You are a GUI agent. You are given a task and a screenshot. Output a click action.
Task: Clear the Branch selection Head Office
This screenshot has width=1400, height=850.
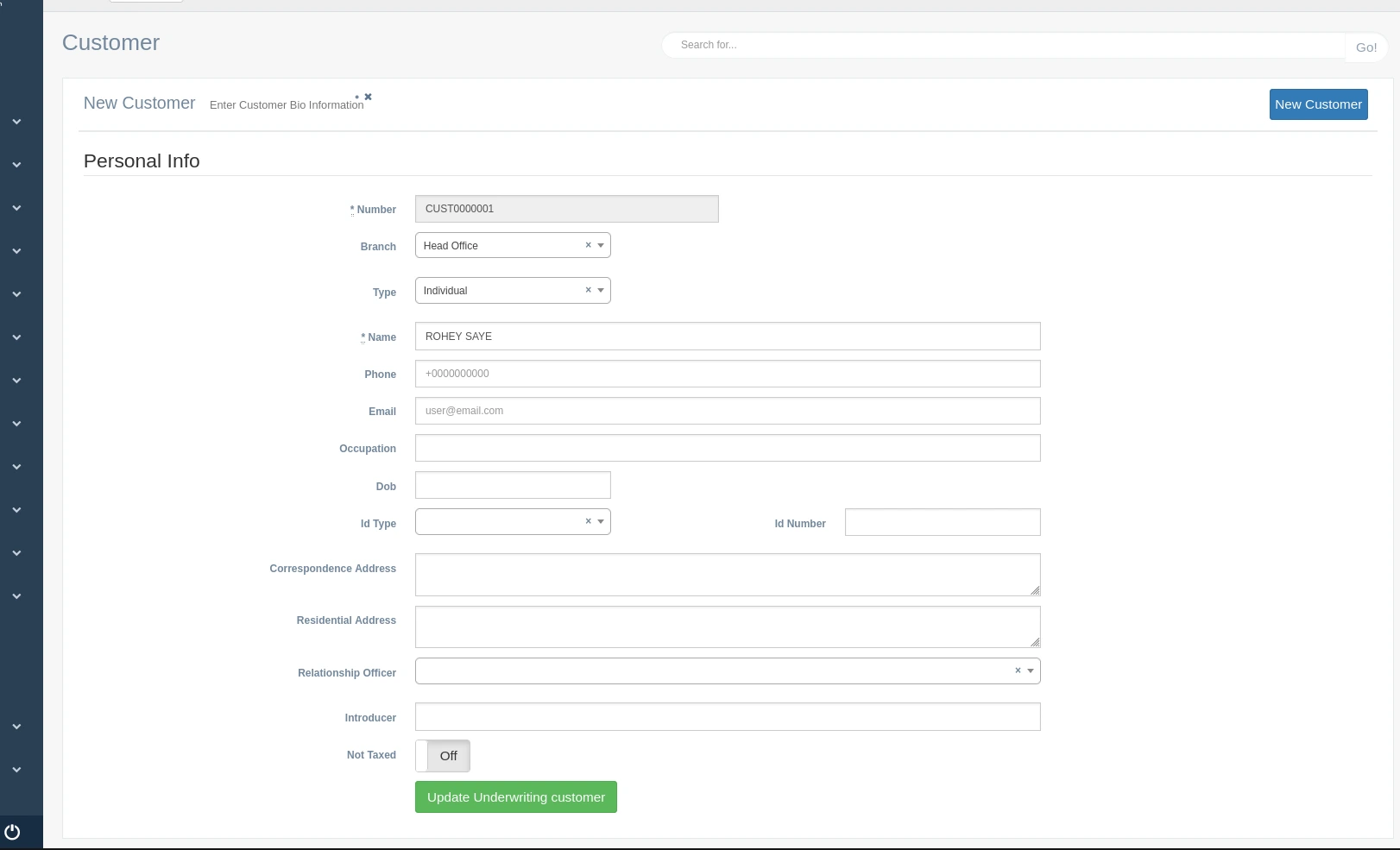(589, 245)
